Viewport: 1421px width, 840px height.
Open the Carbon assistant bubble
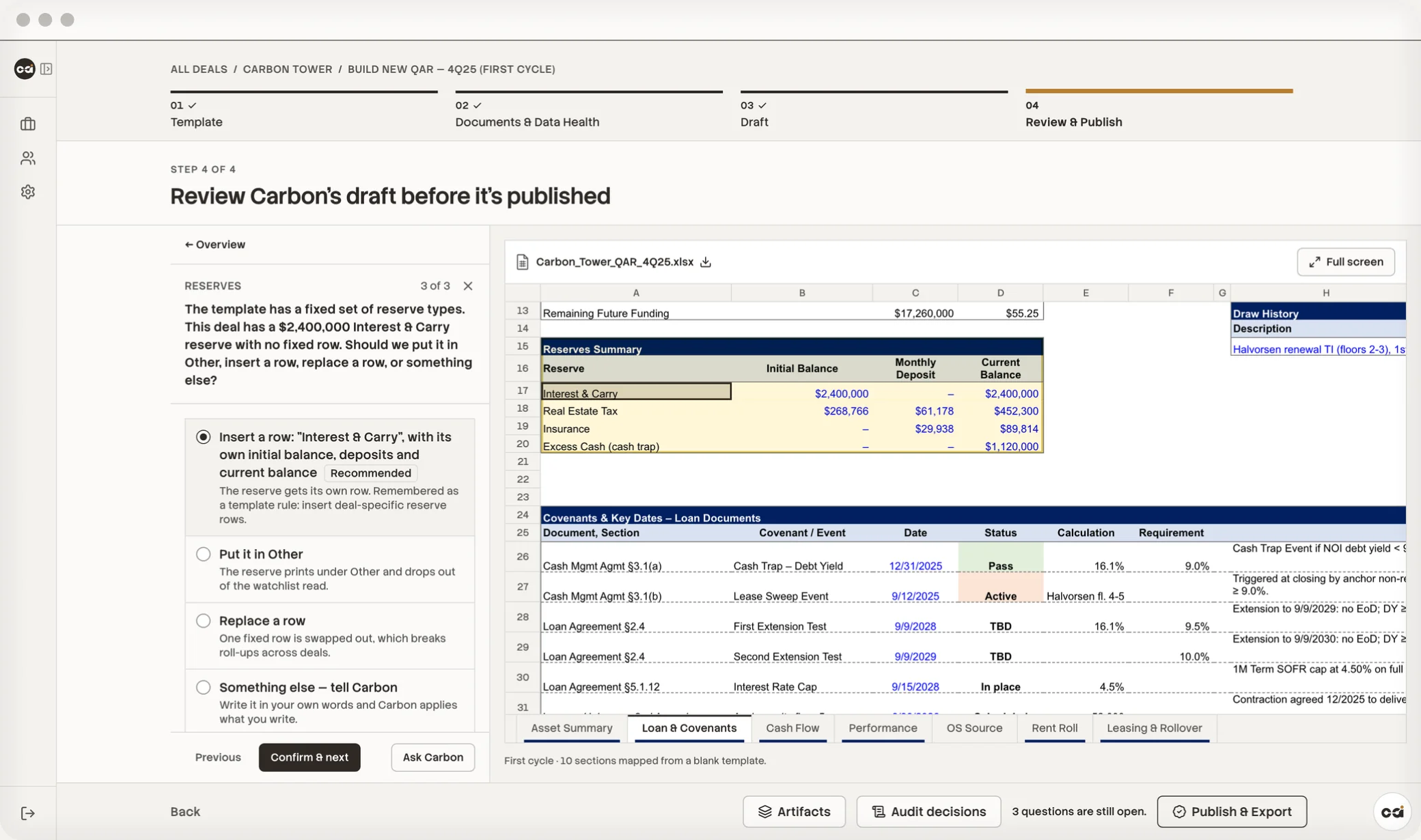[x=1392, y=811]
